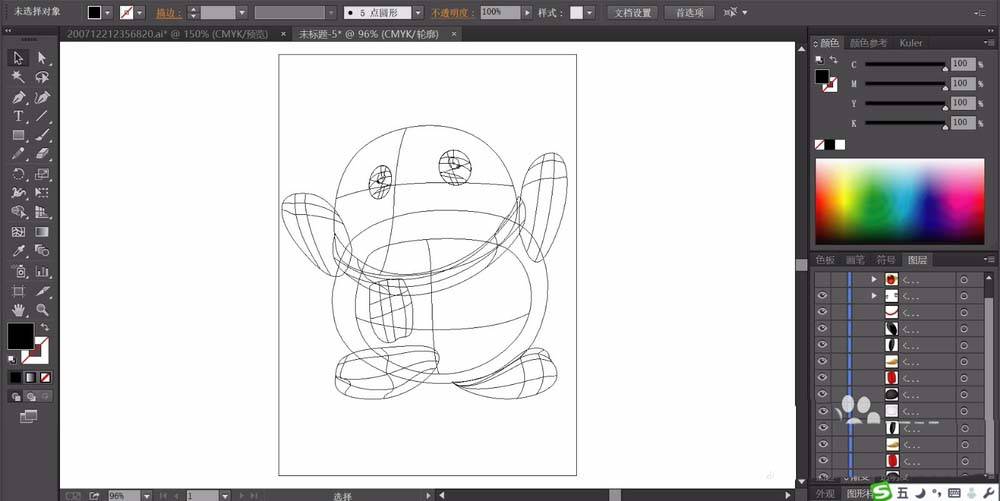The width and height of the screenshot is (1000, 501).
Task: Open the 画笔 brushes tab
Action: pyautogui.click(x=855, y=259)
